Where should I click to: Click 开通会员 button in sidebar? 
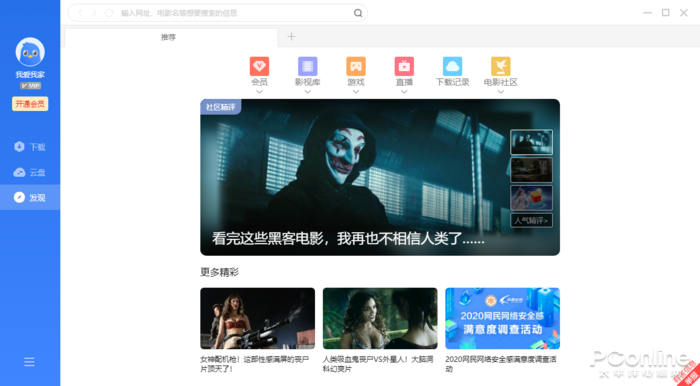coord(30,104)
